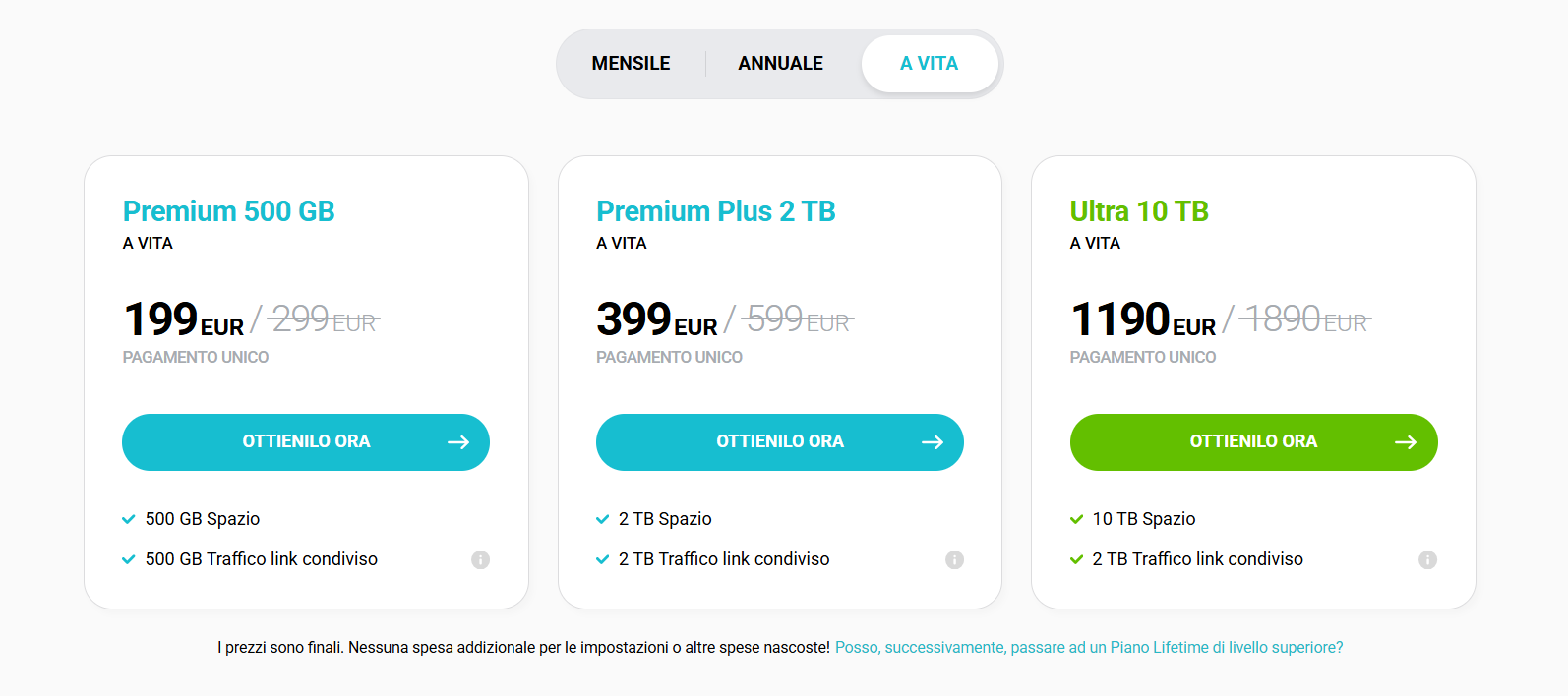Click the Premium 500 GB plan title
Viewport: 1568px width, 696px height.
(228, 211)
